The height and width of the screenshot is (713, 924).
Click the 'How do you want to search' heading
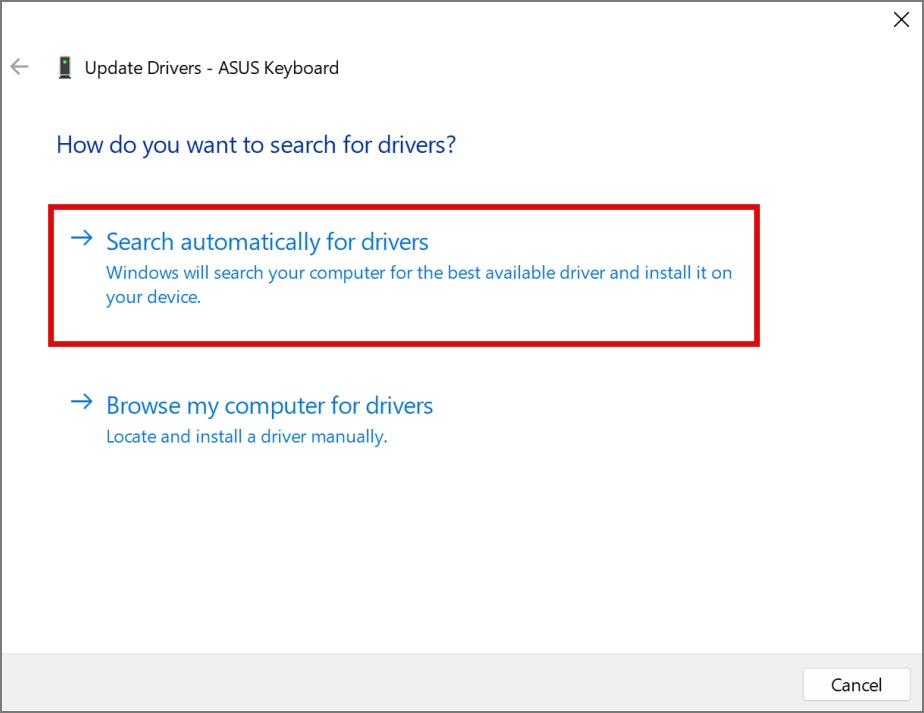point(256,145)
